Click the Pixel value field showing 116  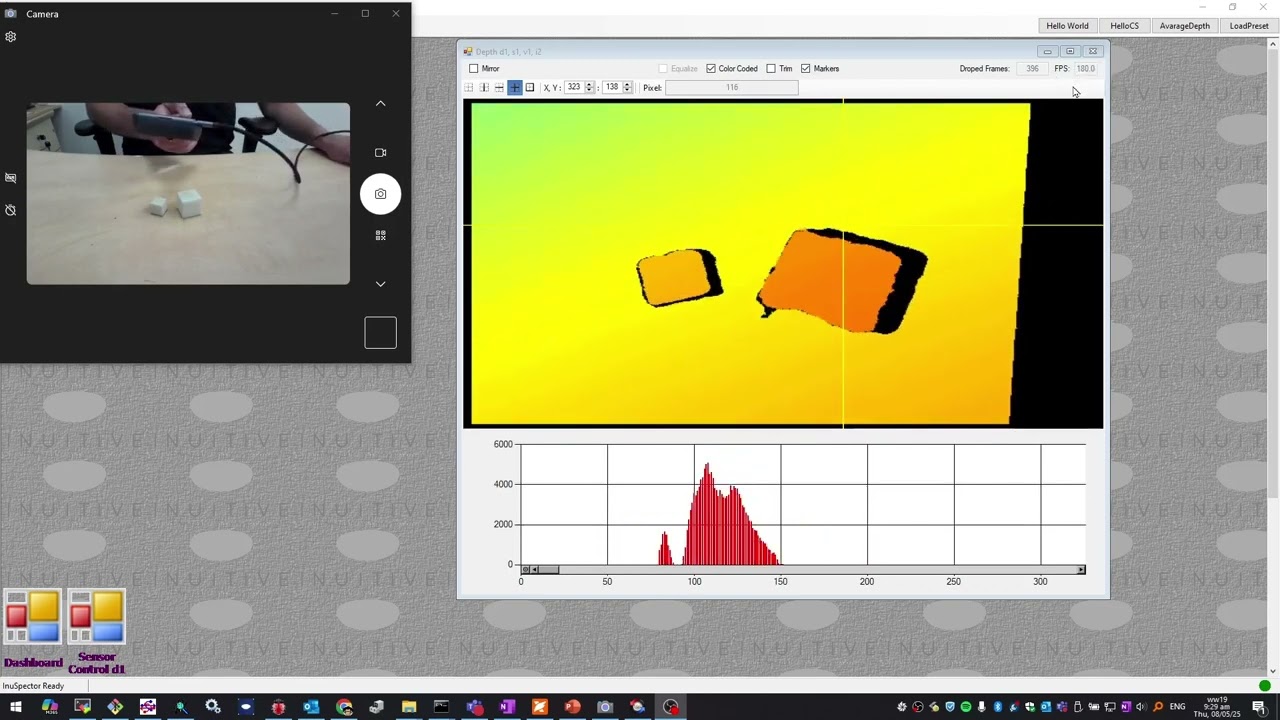[732, 88]
